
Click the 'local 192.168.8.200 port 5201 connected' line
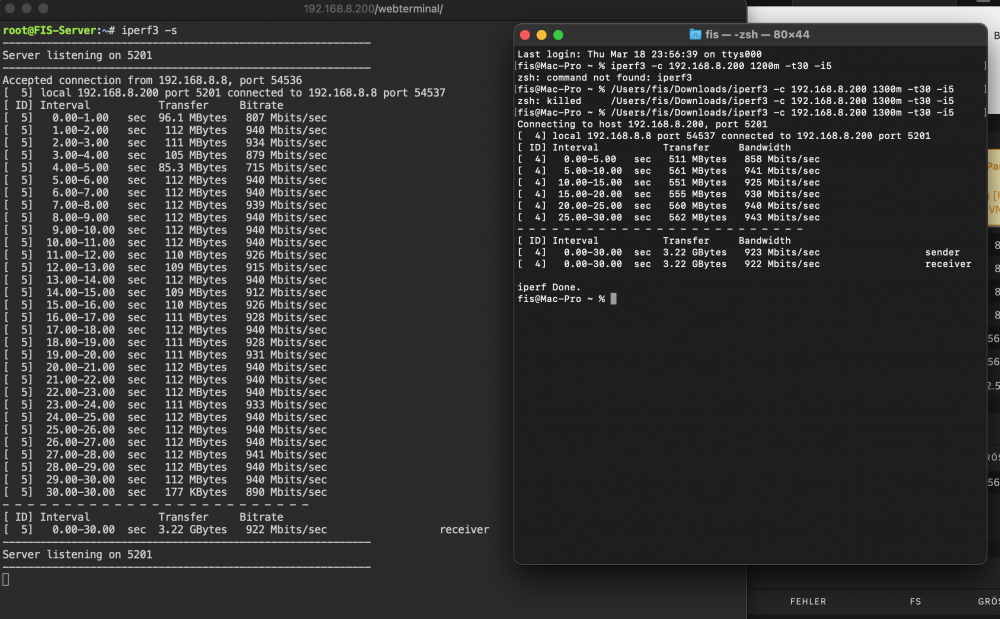pos(224,93)
